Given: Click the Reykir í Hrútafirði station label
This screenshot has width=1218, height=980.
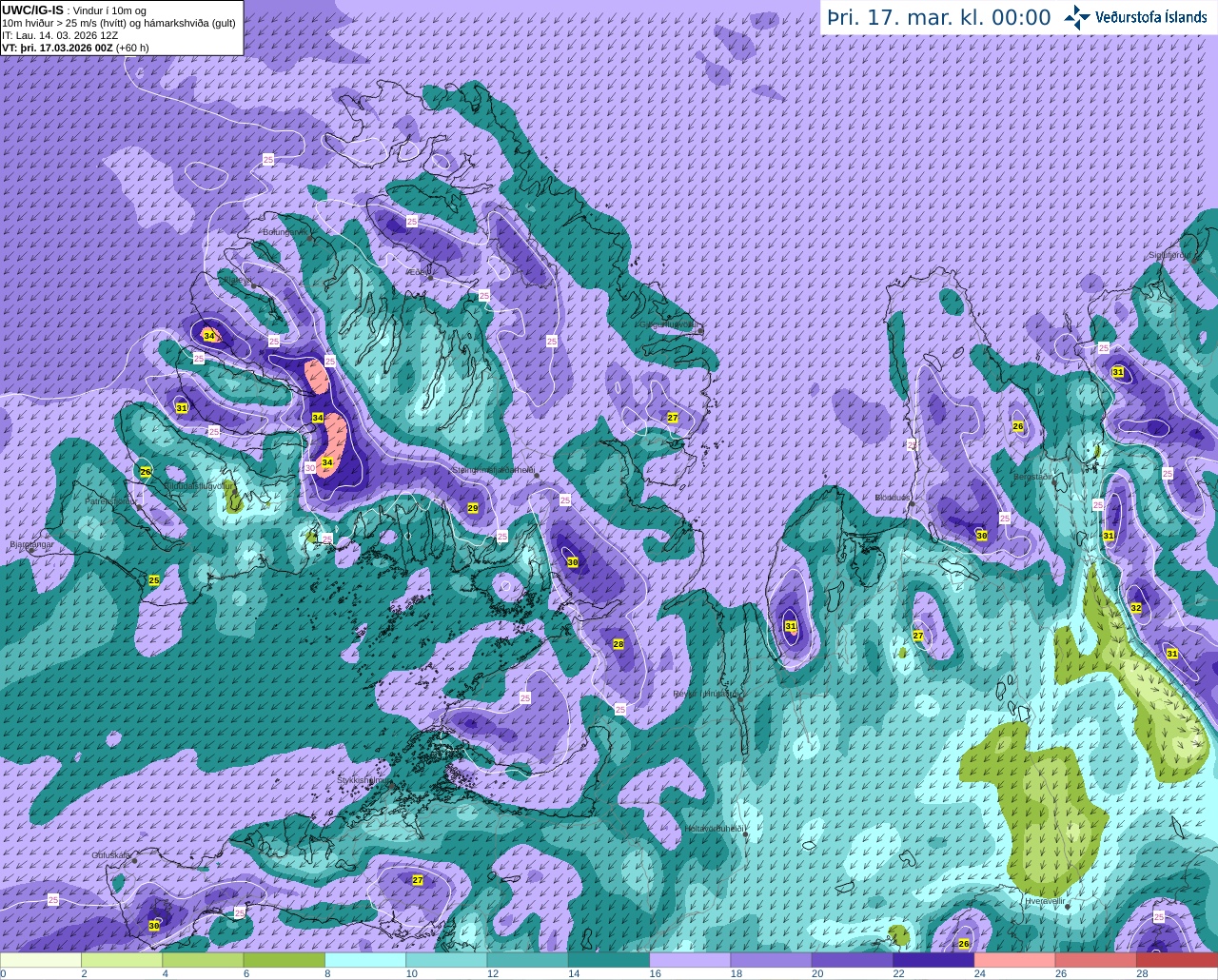Looking at the screenshot, I should (707, 694).
